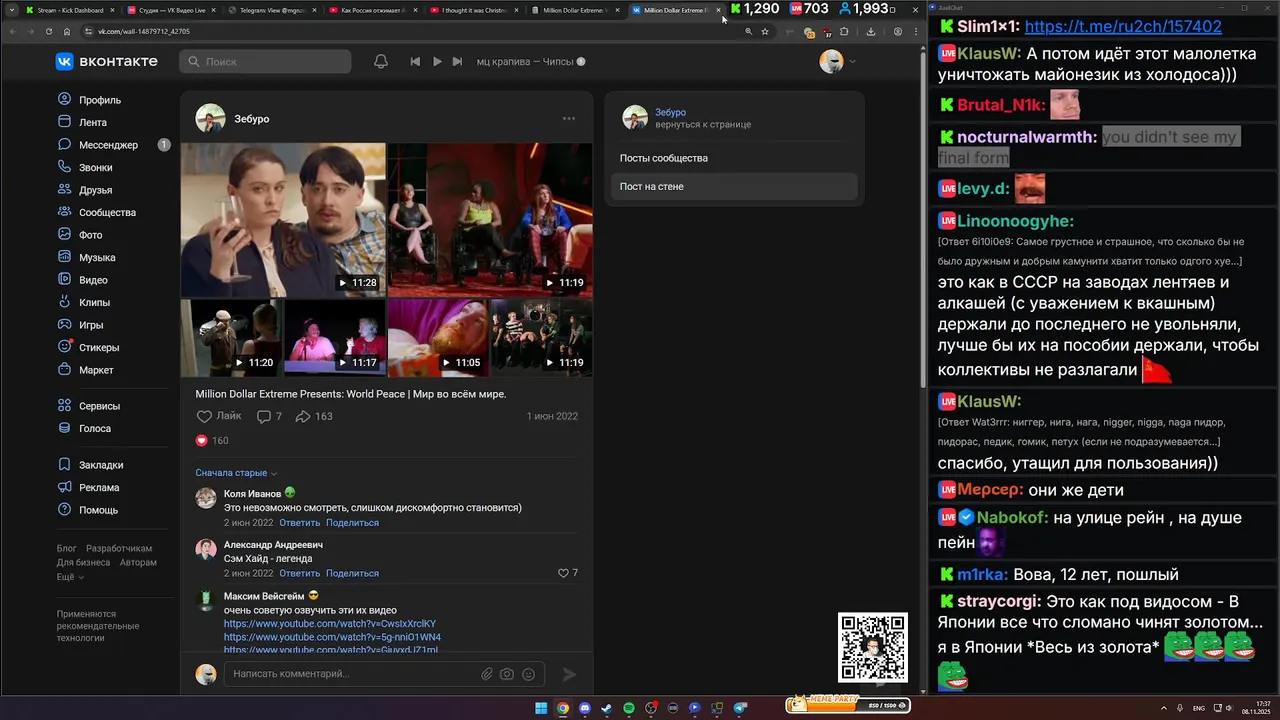
Task: Open the youtube link ending CwsIxXrclKY
Action: click(x=330, y=624)
